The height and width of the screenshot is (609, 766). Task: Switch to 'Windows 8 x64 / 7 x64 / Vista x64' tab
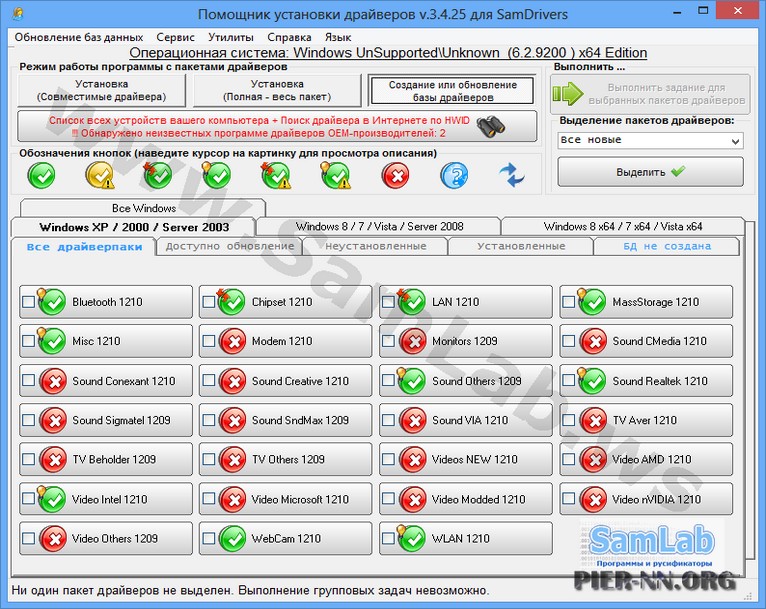(623, 227)
